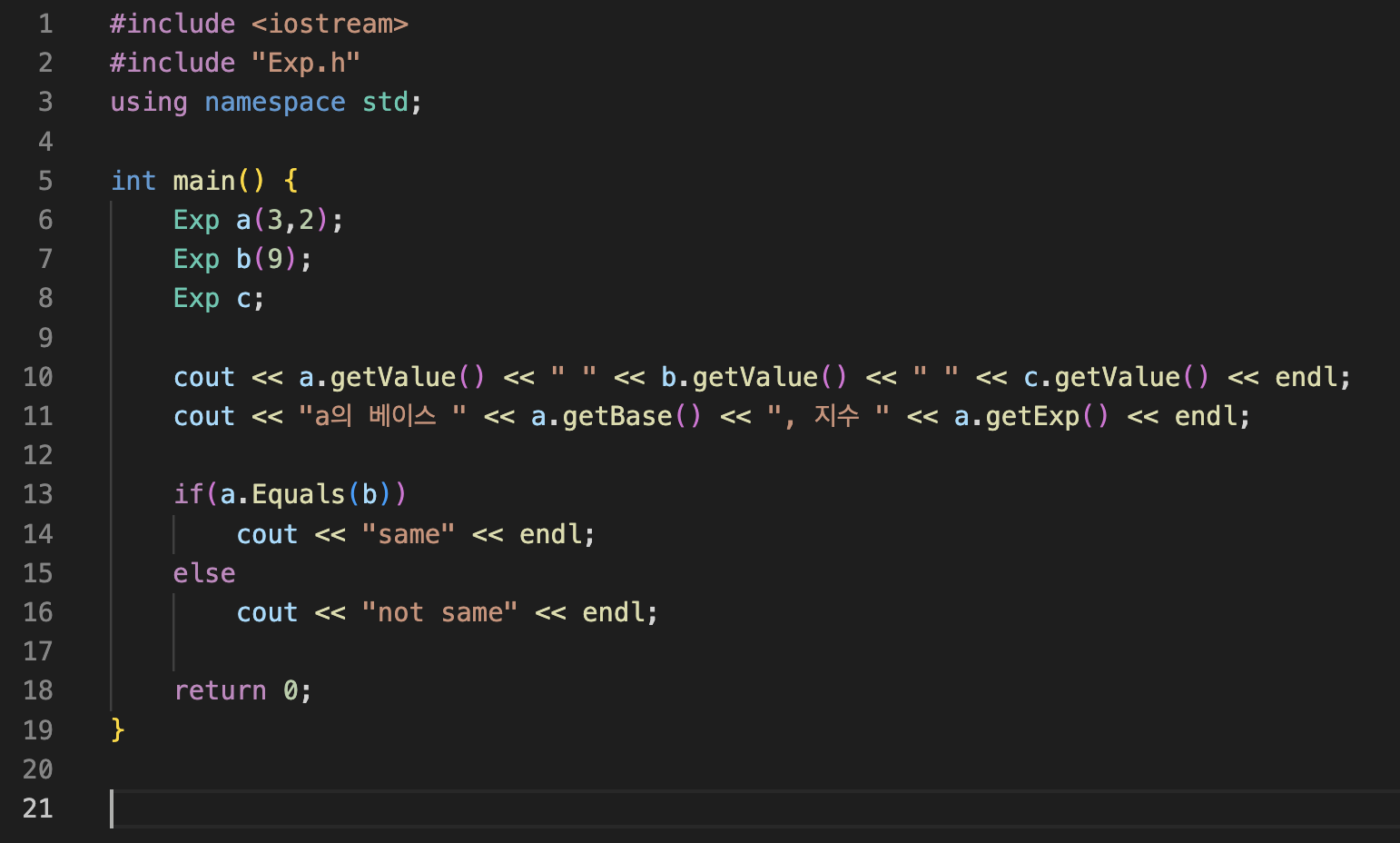Click line number 19 in the gutter
Screen dimensions: 1400x843
click(38, 729)
